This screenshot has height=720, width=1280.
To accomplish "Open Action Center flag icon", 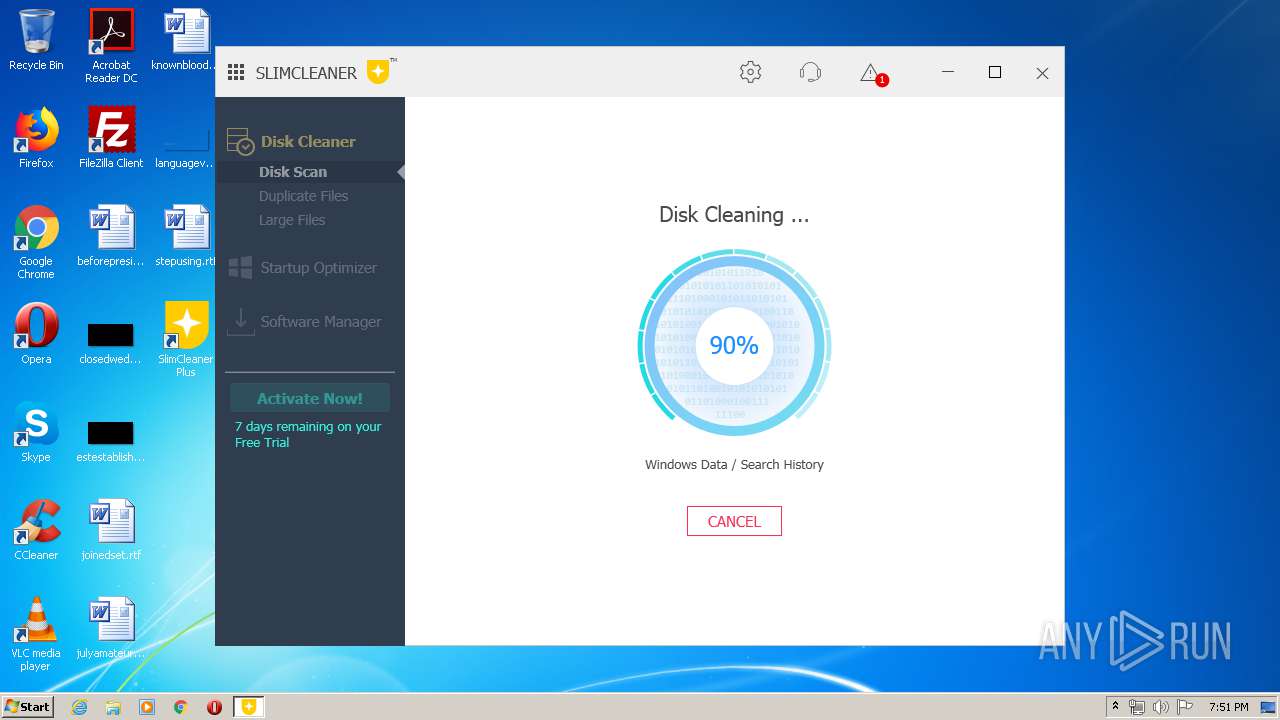I will pos(1183,707).
